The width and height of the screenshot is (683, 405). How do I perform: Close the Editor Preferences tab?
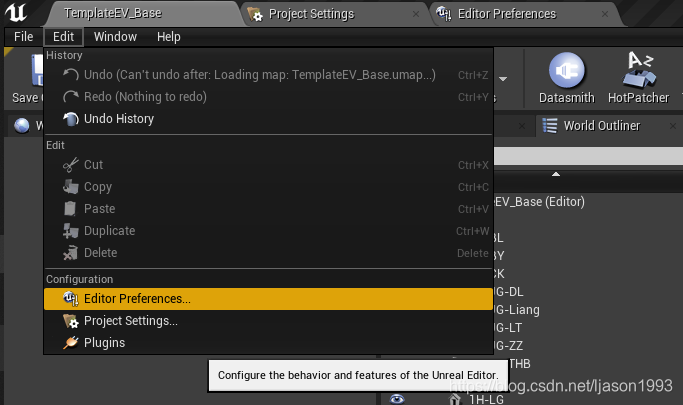click(x=605, y=14)
